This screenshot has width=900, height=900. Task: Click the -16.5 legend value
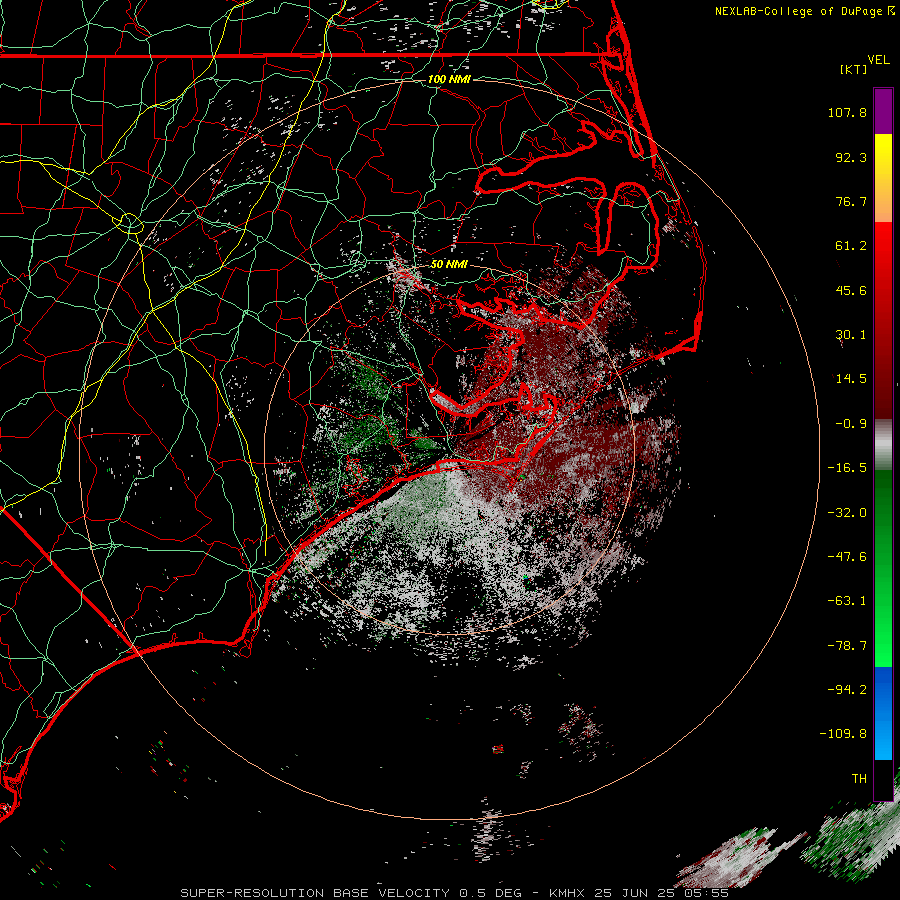coord(847,468)
